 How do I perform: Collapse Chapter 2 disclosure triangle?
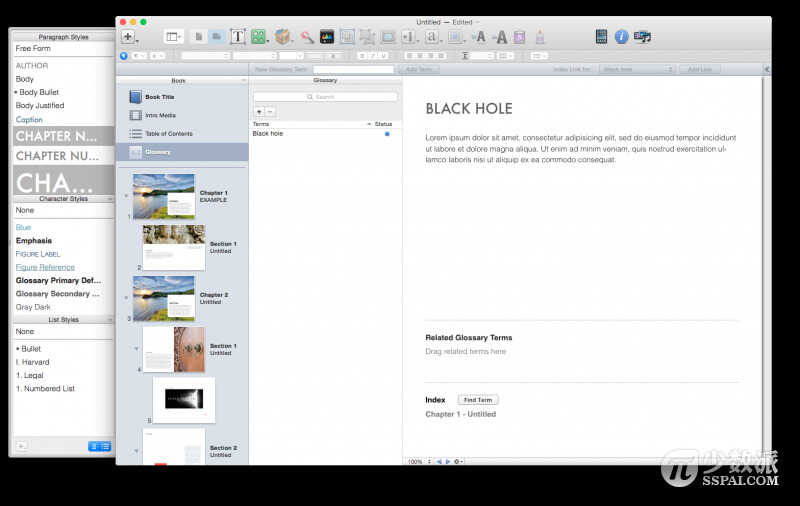point(126,297)
